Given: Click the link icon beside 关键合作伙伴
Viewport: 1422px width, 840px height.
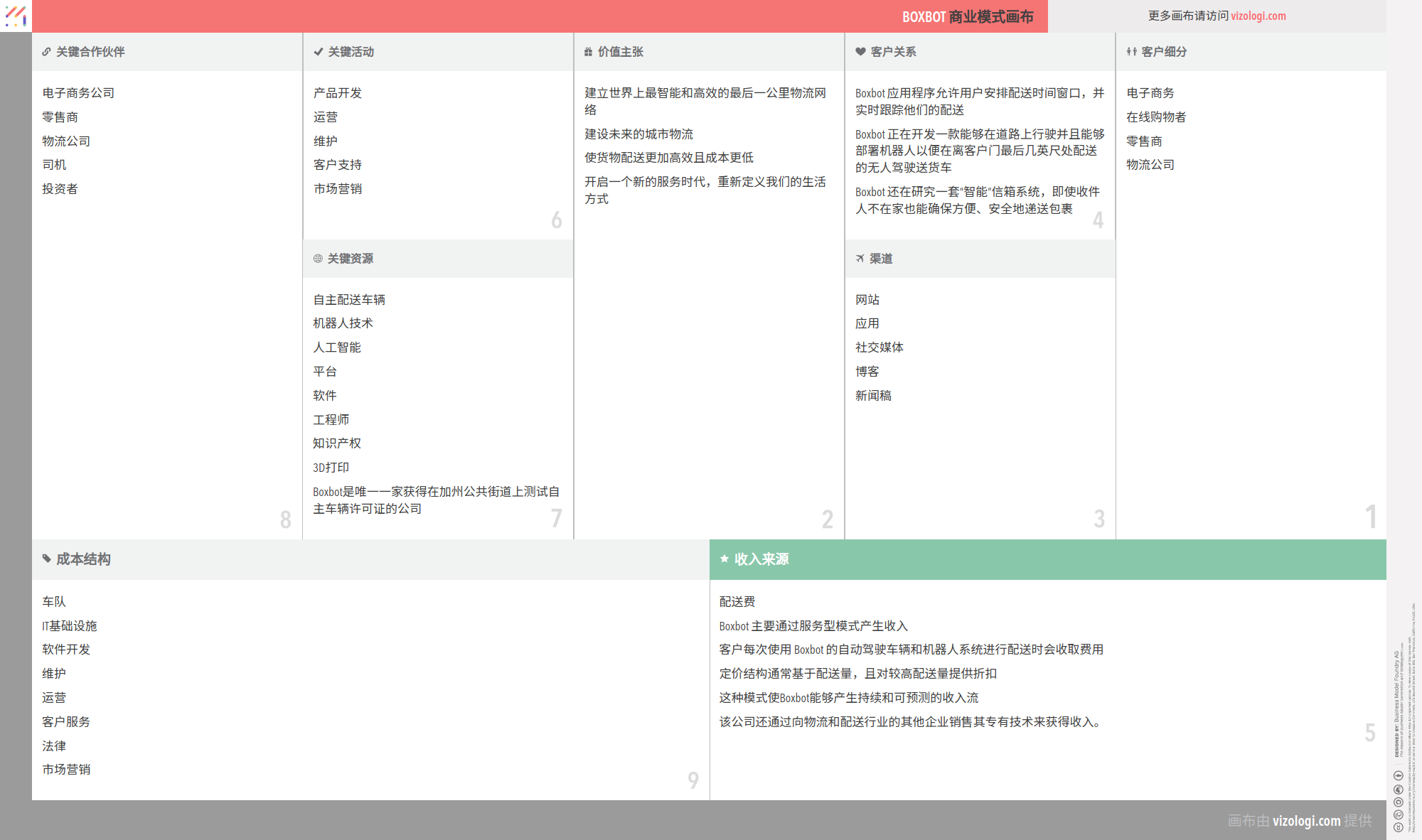Looking at the screenshot, I should point(46,52).
